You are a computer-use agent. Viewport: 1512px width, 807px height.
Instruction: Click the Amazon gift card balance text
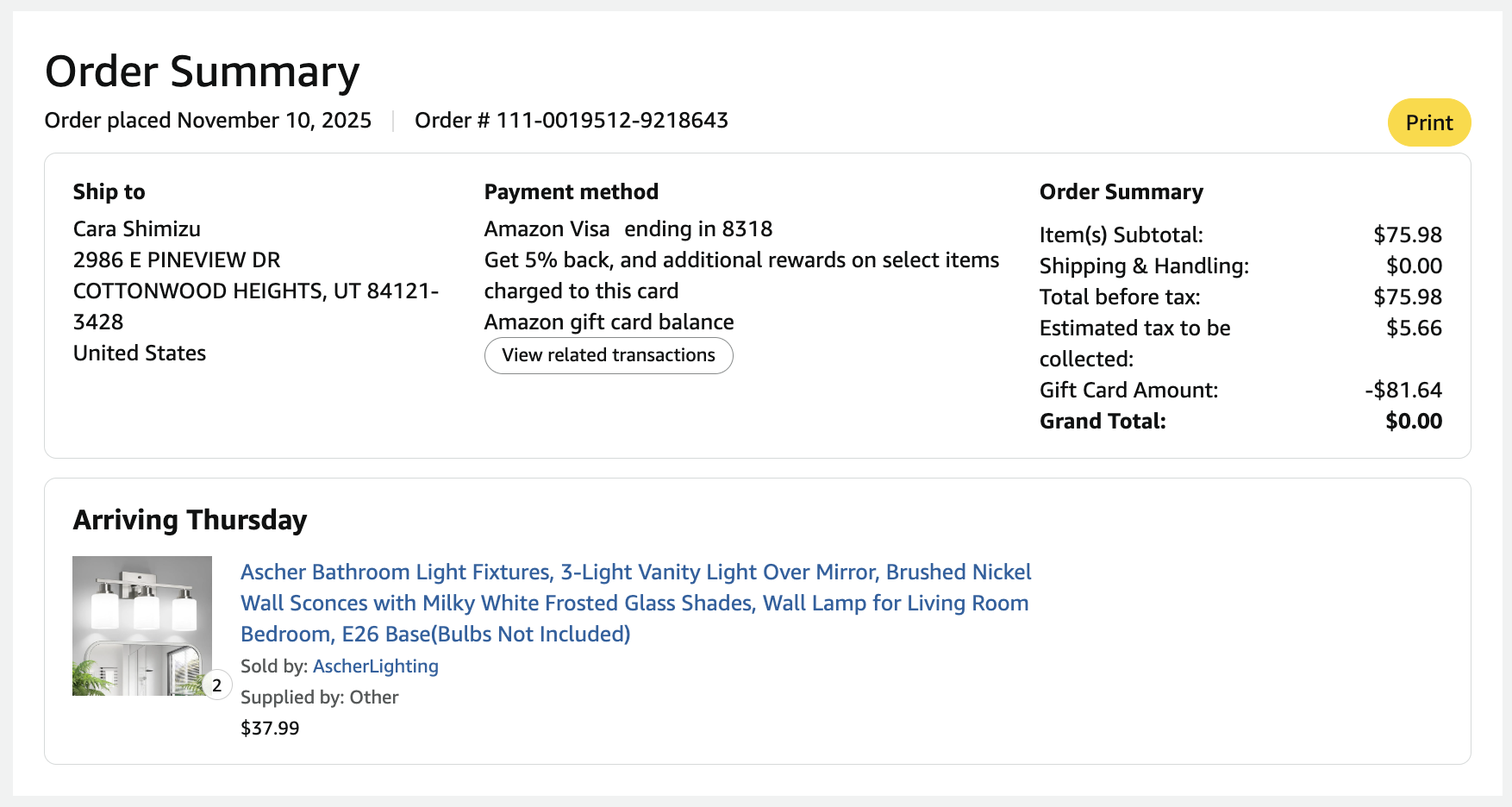click(x=609, y=322)
